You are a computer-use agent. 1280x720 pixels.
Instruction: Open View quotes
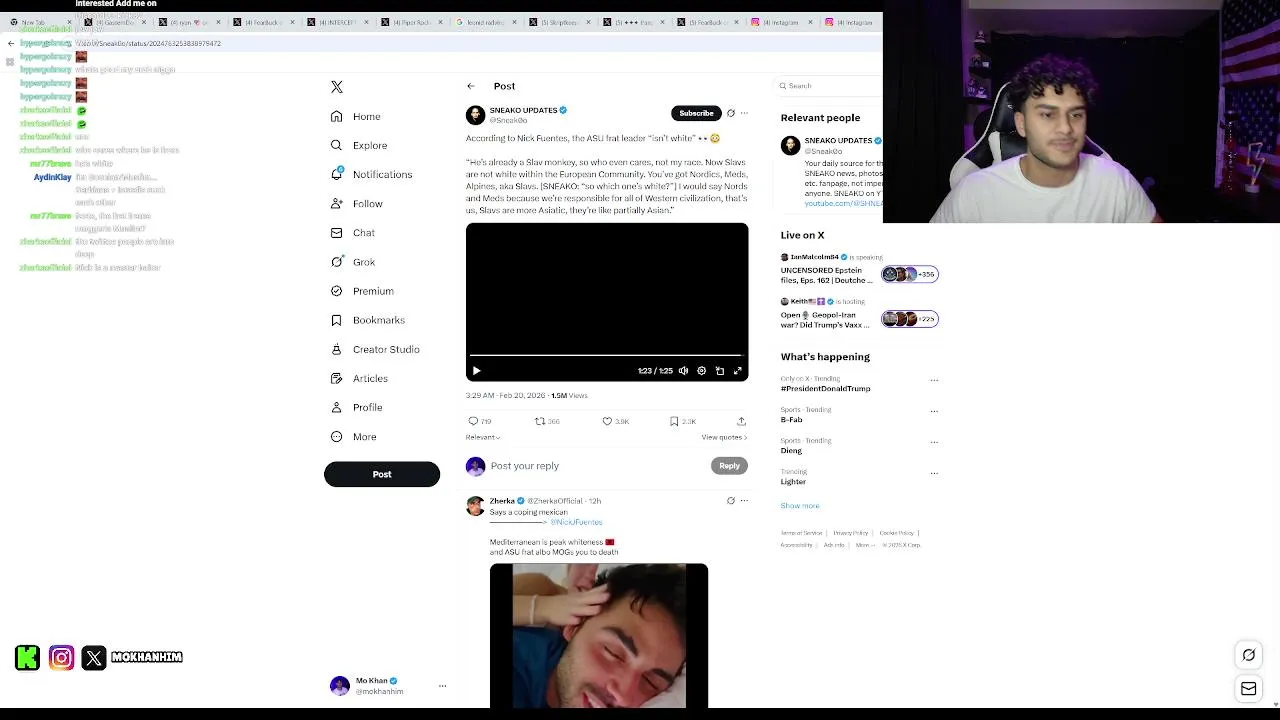[724, 437]
